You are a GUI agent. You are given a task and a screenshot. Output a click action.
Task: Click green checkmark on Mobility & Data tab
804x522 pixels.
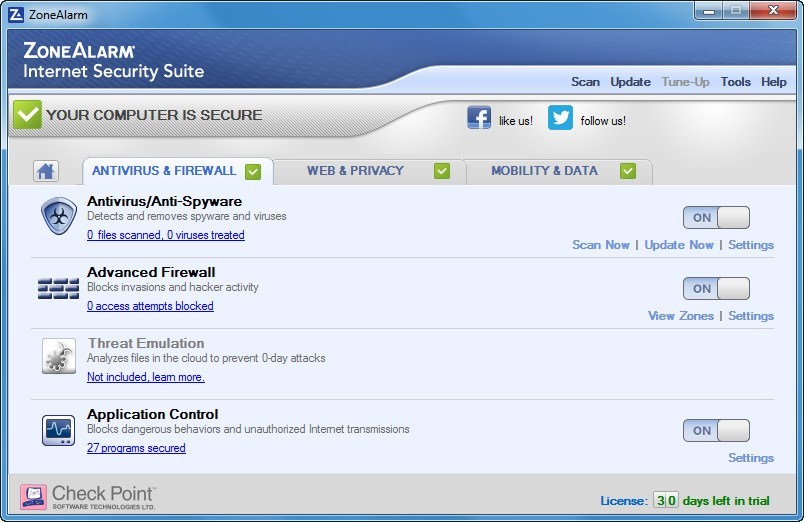[x=628, y=171]
